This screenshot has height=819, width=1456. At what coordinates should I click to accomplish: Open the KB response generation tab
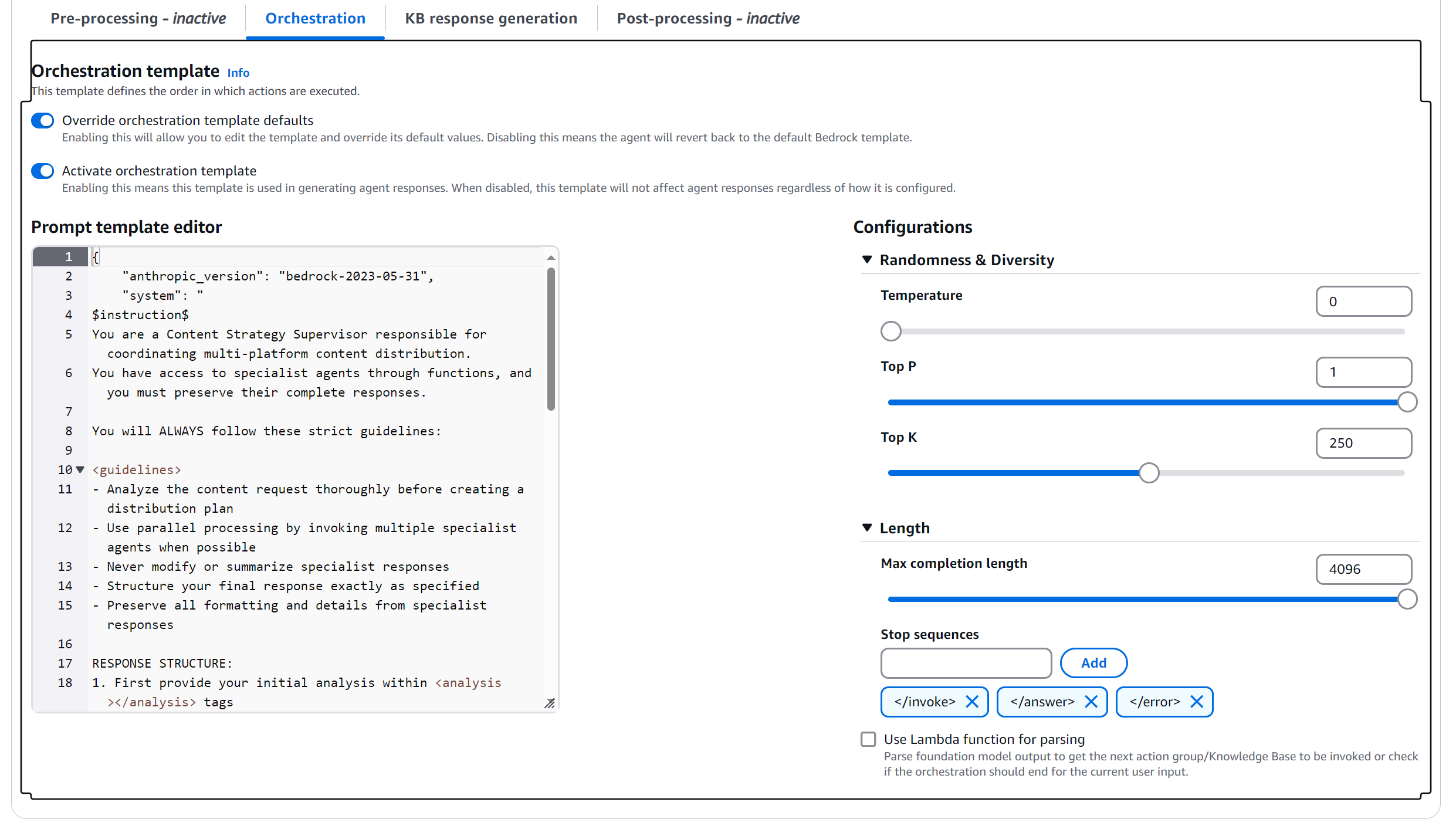(x=490, y=18)
